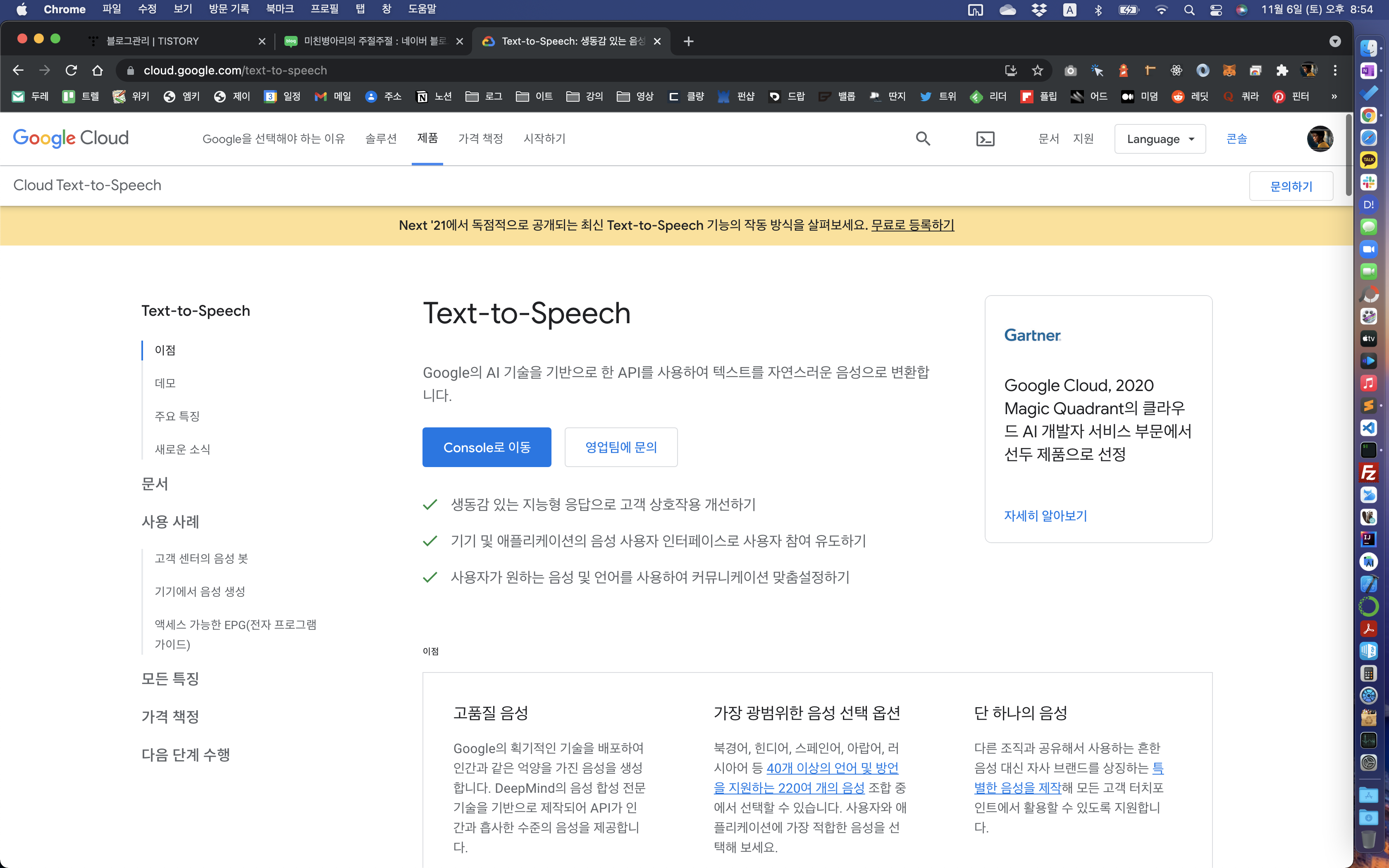Open the Chrome extensions puzzle icon

(1282, 70)
